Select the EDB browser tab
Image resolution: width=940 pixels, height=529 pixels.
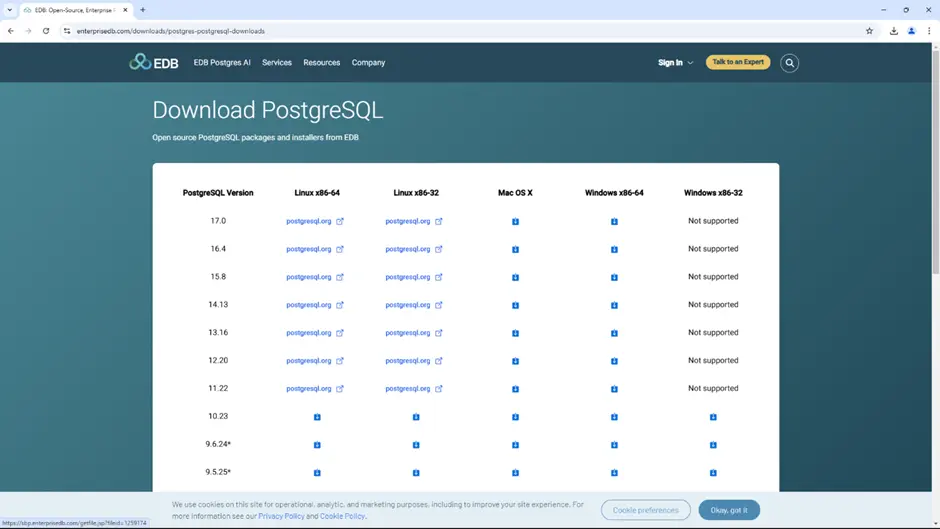click(74, 10)
